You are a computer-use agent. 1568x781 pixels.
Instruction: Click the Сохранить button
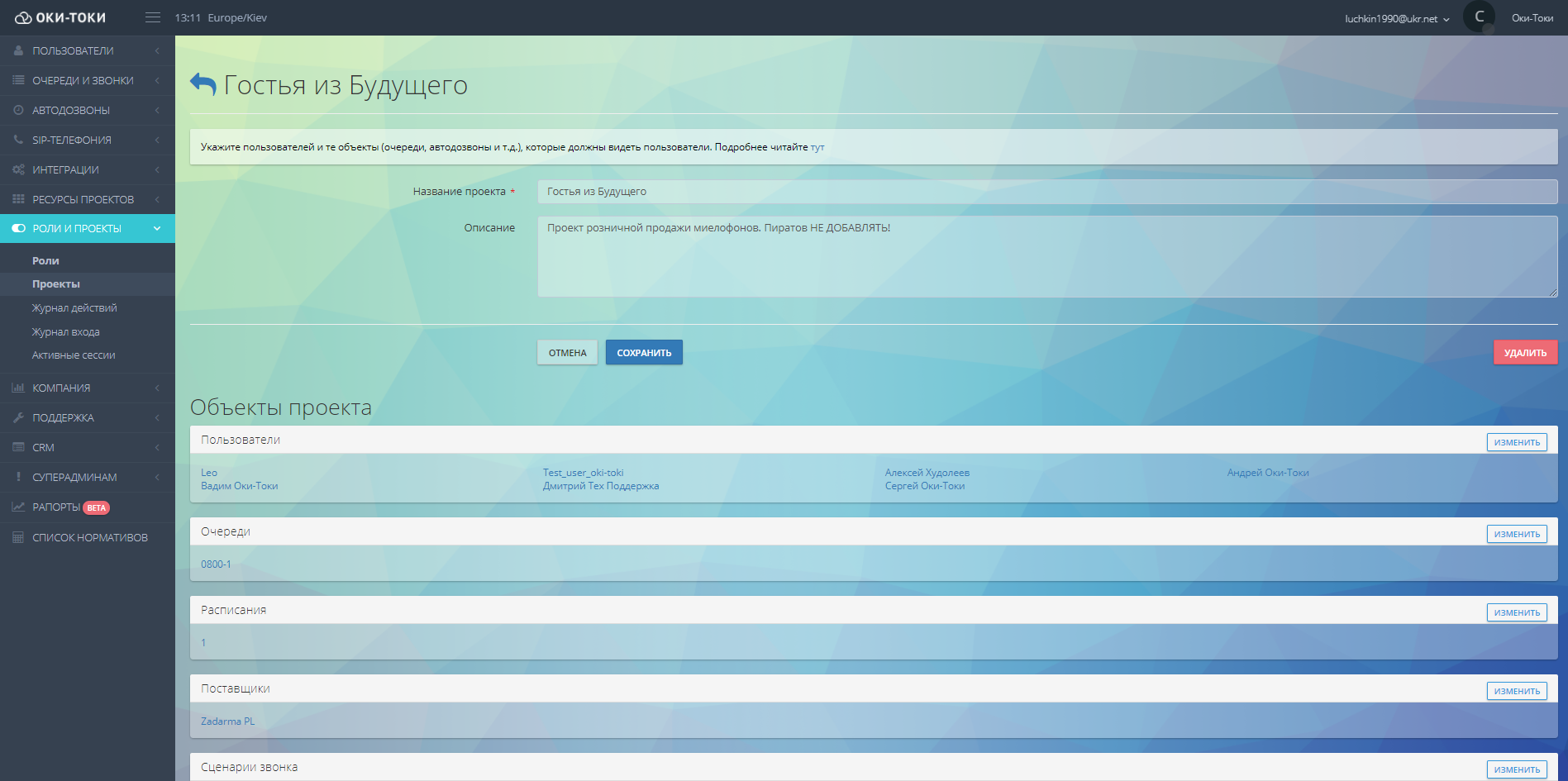[x=644, y=352]
